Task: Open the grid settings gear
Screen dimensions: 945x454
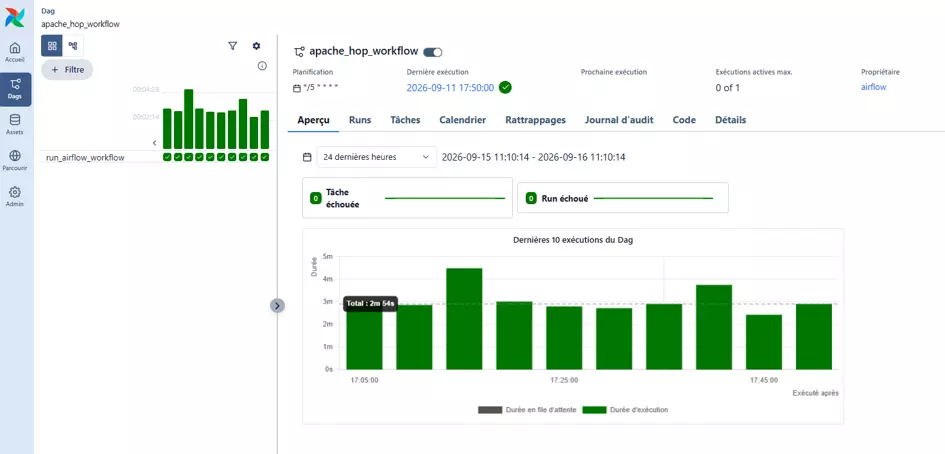Action: click(256, 46)
